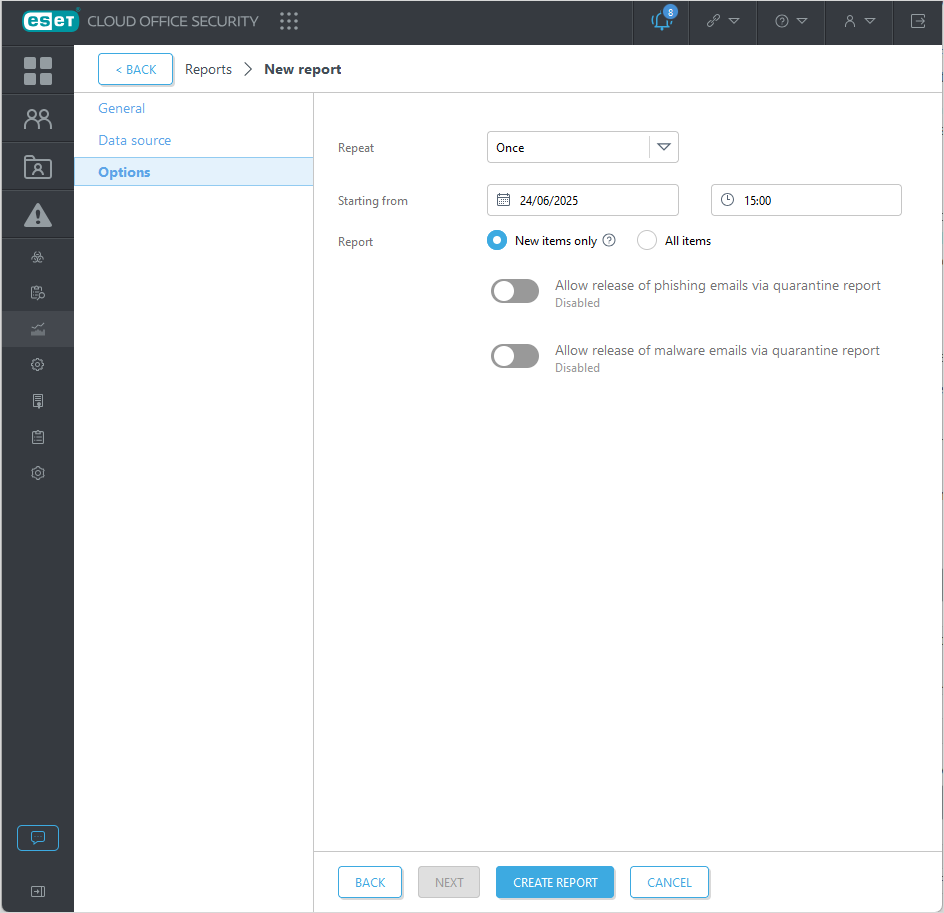
Task: Click CREATE REPORT button
Action: (555, 882)
